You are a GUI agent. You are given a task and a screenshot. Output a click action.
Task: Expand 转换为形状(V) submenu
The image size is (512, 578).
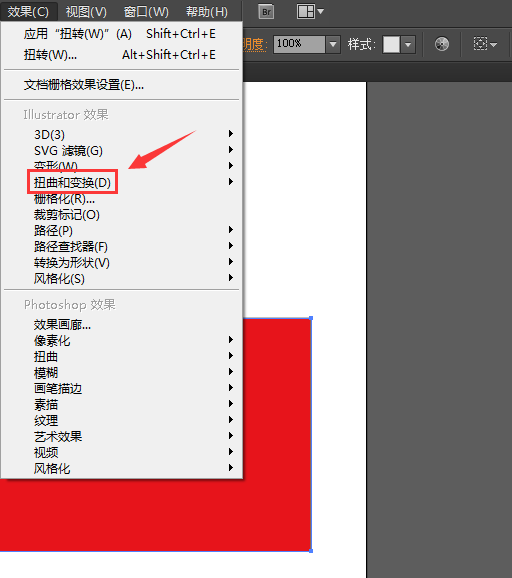point(122,262)
